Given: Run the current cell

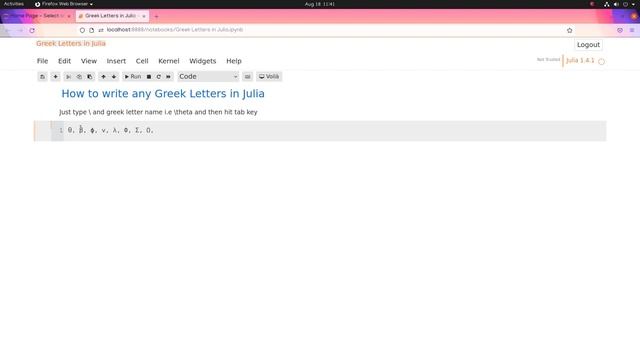Looking at the screenshot, I should [133, 77].
